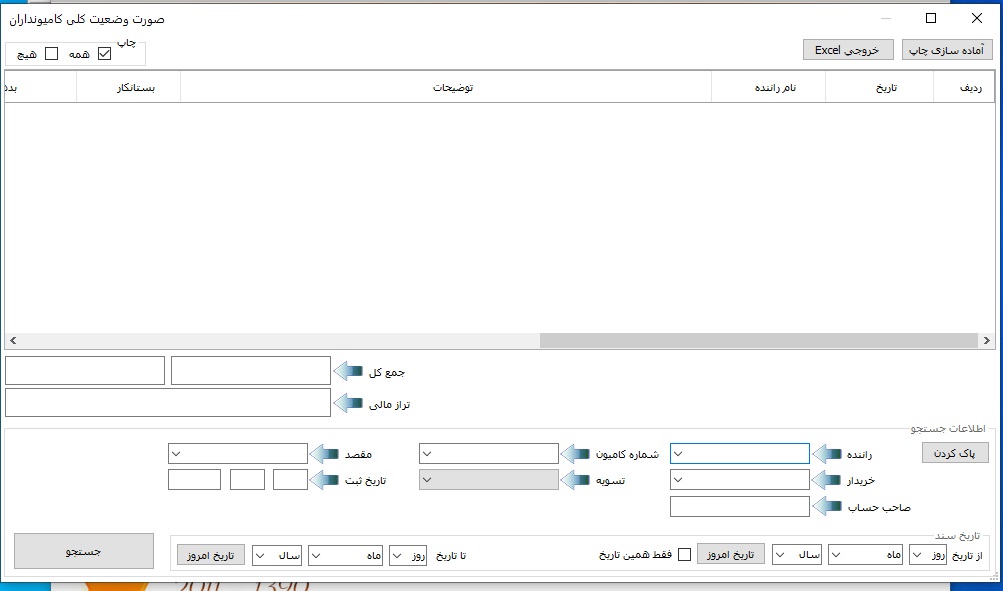Click the arrow icon next to راننده
The image size is (1003, 591).
tap(826, 454)
